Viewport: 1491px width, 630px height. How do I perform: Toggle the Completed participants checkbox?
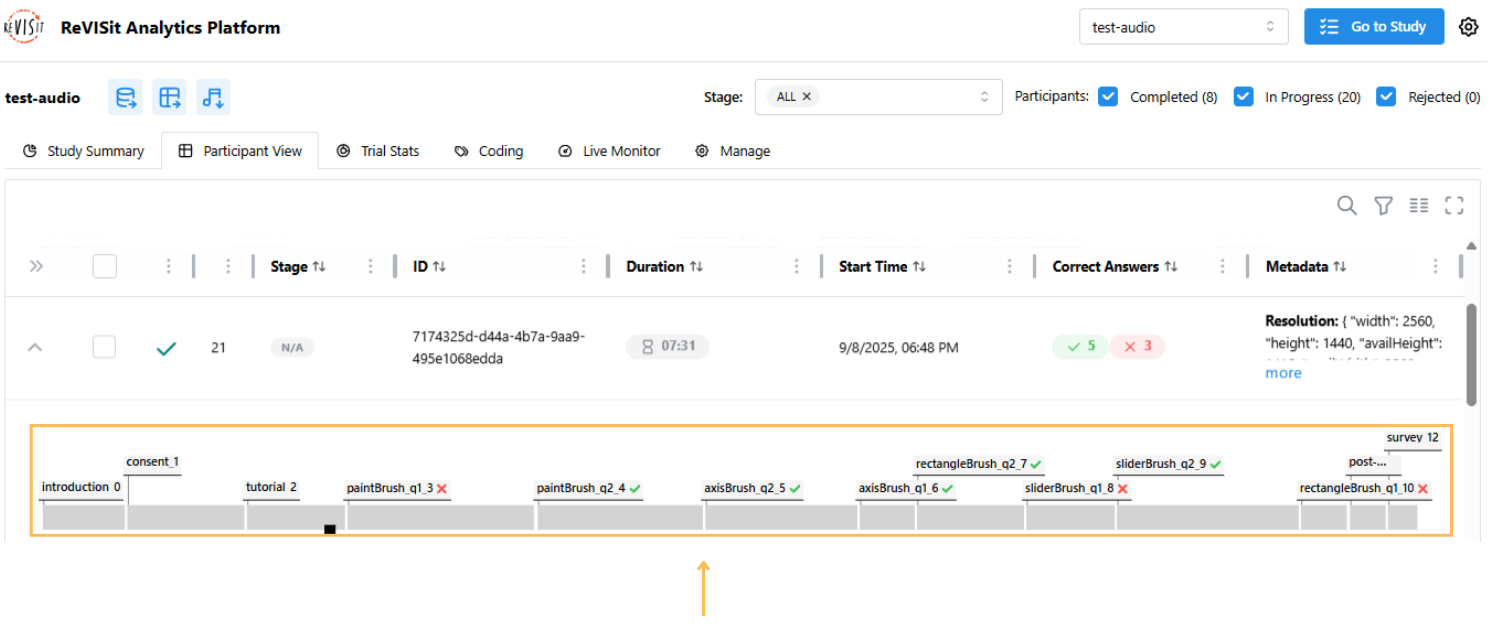(x=1108, y=96)
